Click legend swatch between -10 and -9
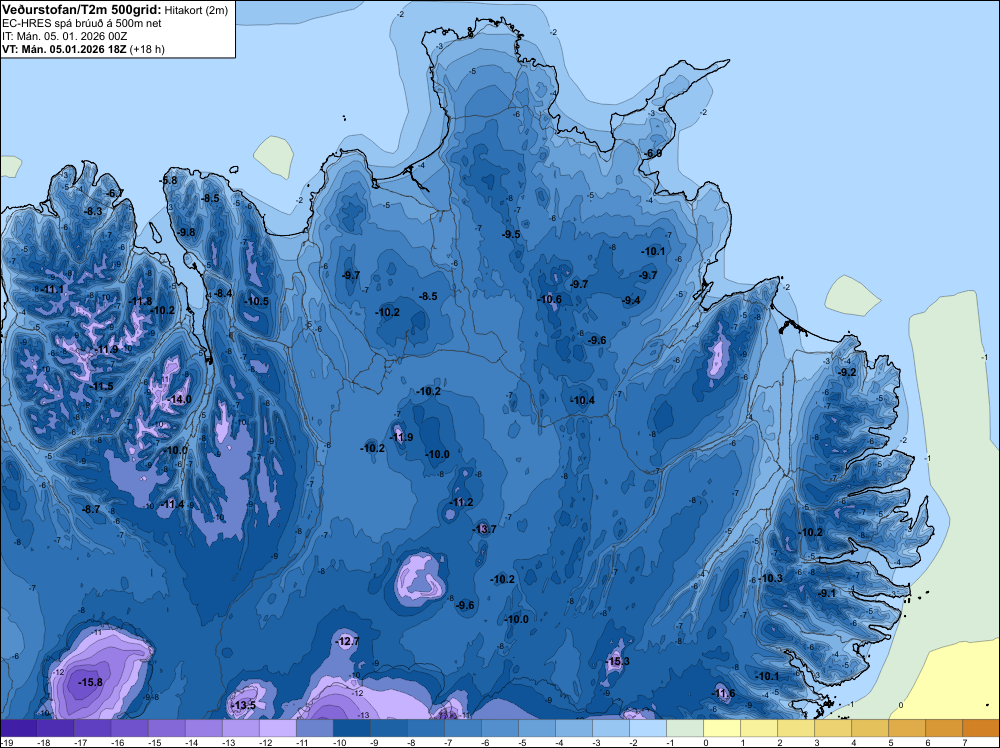 click(352, 728)
